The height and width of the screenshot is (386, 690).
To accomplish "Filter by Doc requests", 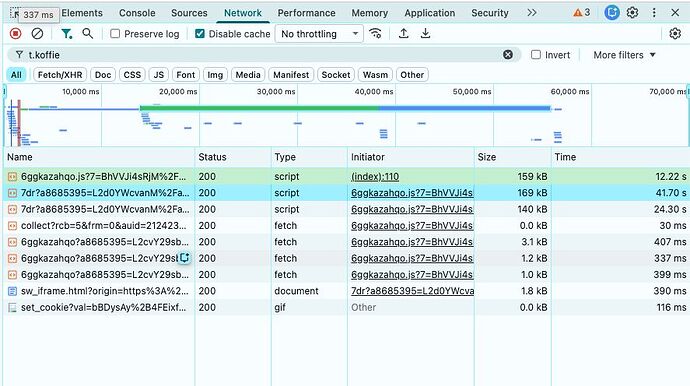I will [103, 75].
